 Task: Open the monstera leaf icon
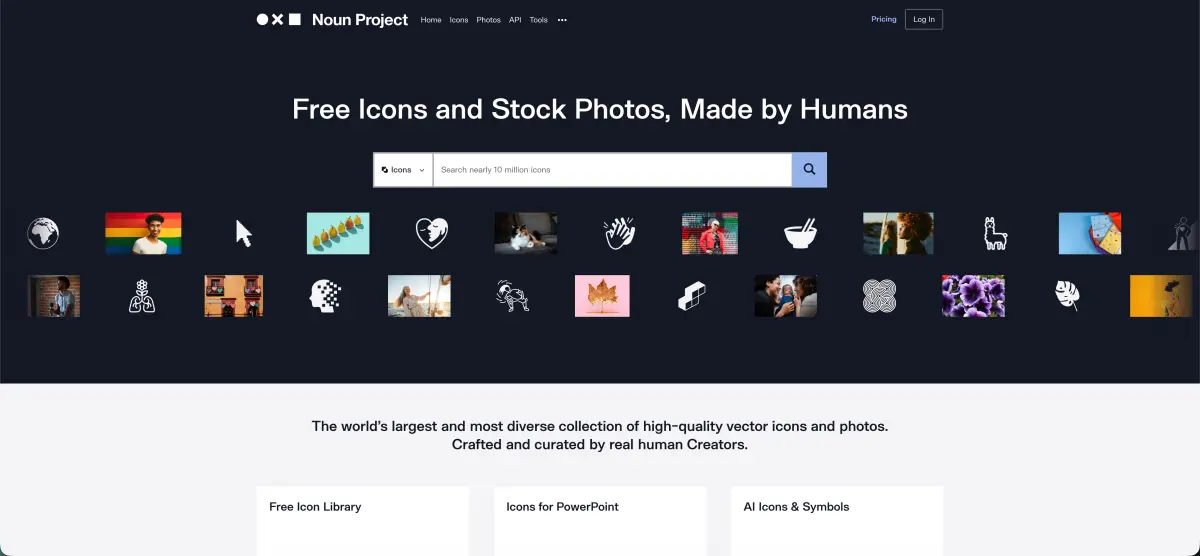point(1067,296)
